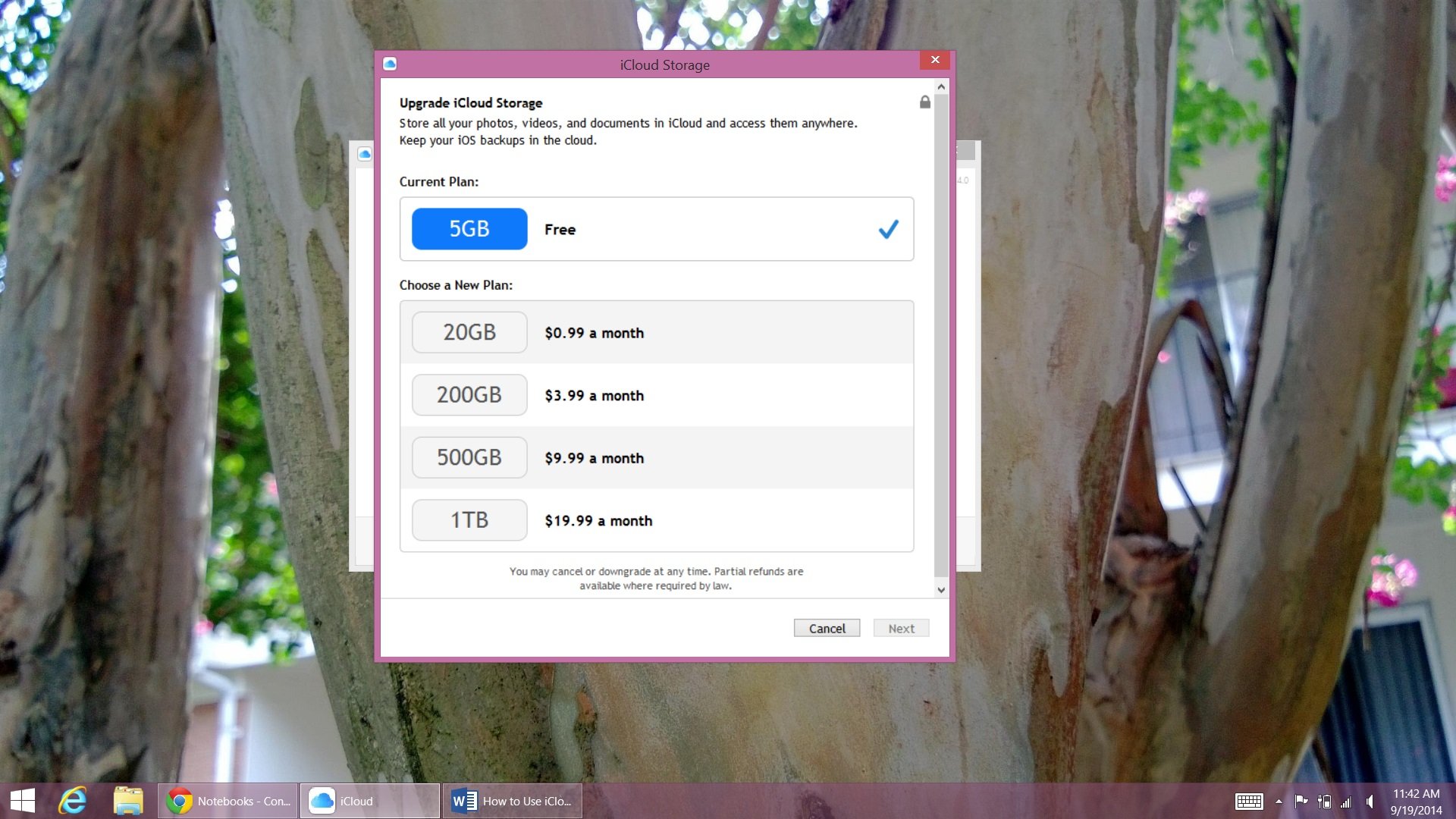The height and width of the screenshot is (819, 1456).
Task: Switch to Chrome Notebooks window in taskbar
Action: [x=227, y=801]
